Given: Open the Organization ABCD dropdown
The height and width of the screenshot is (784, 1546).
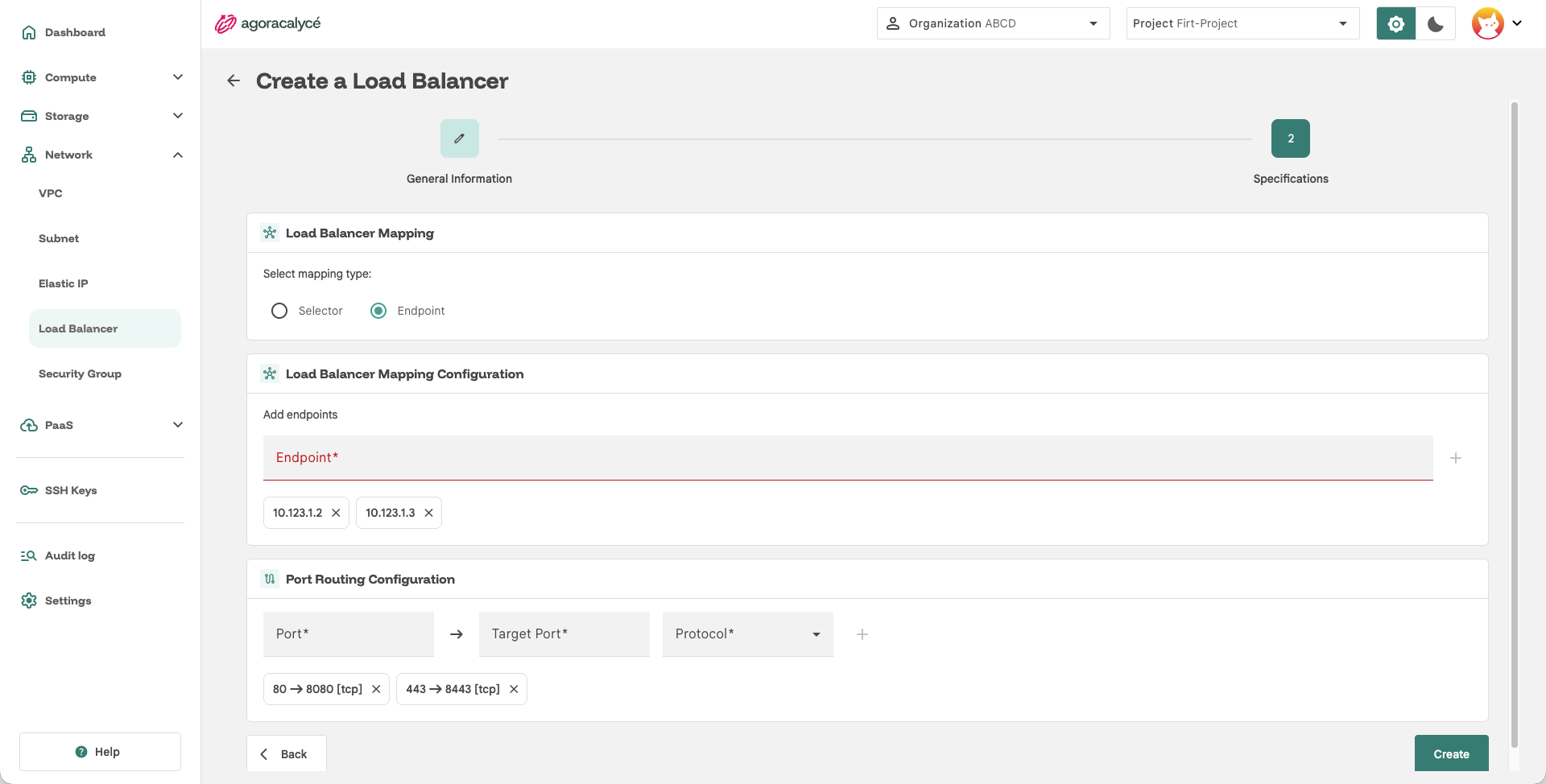Looking at the screenshot, I should (994, 23).
